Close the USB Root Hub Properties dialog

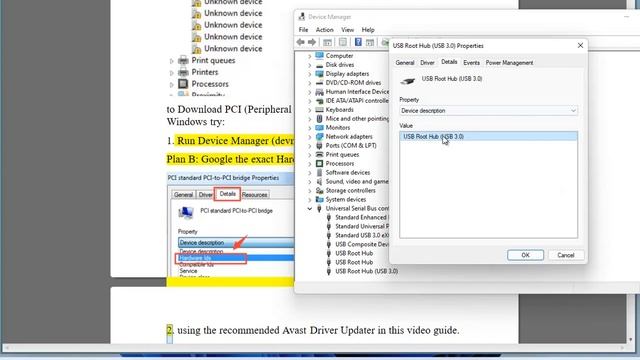point(580,45)
